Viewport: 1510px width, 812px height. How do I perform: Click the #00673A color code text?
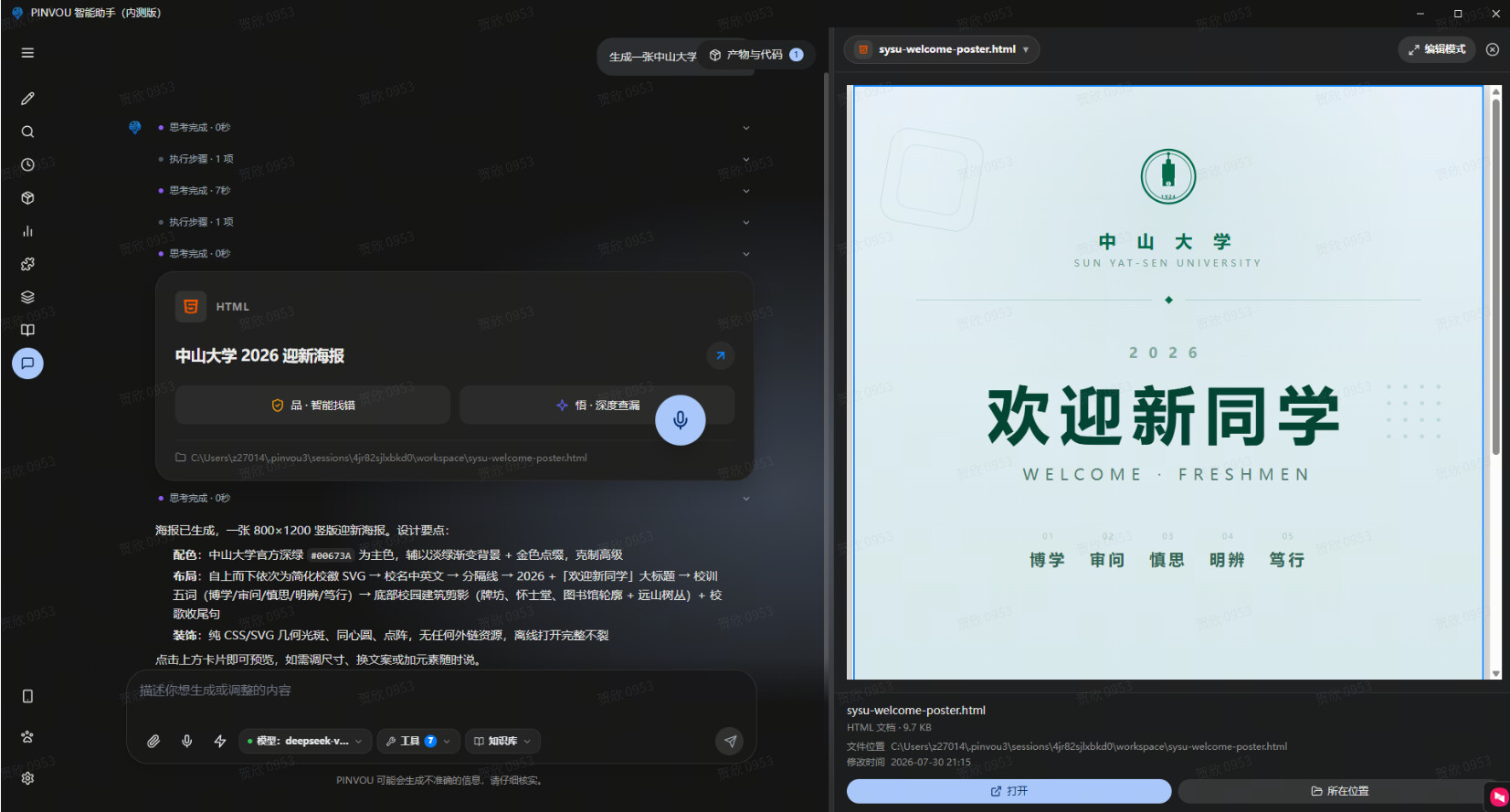[x=331, y=555]
